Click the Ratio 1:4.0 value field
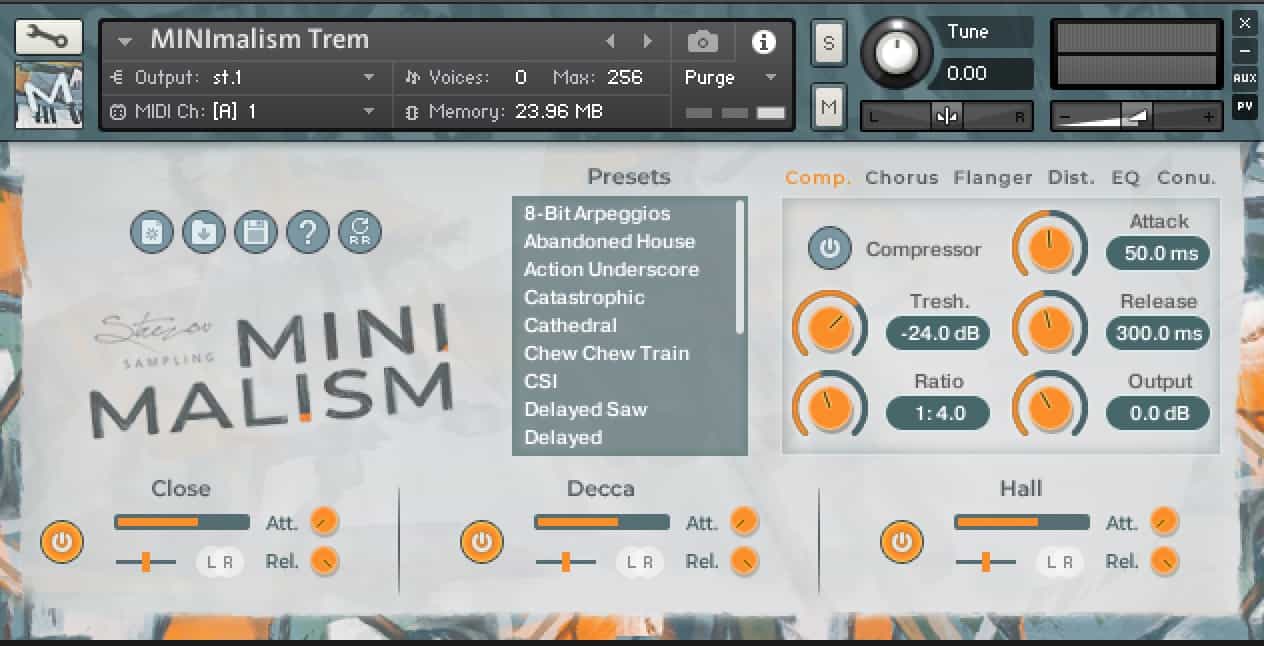Screen dimensions: 1264x646 click(938, 413)
